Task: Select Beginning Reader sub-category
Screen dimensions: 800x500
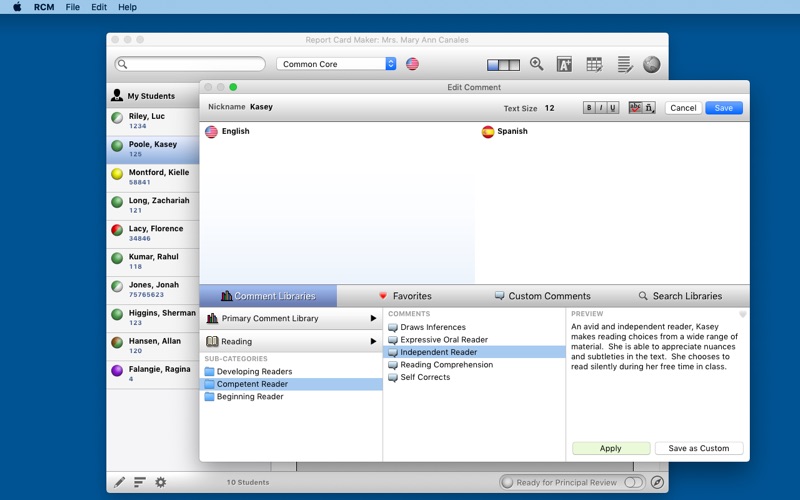Action: point(291,396)
